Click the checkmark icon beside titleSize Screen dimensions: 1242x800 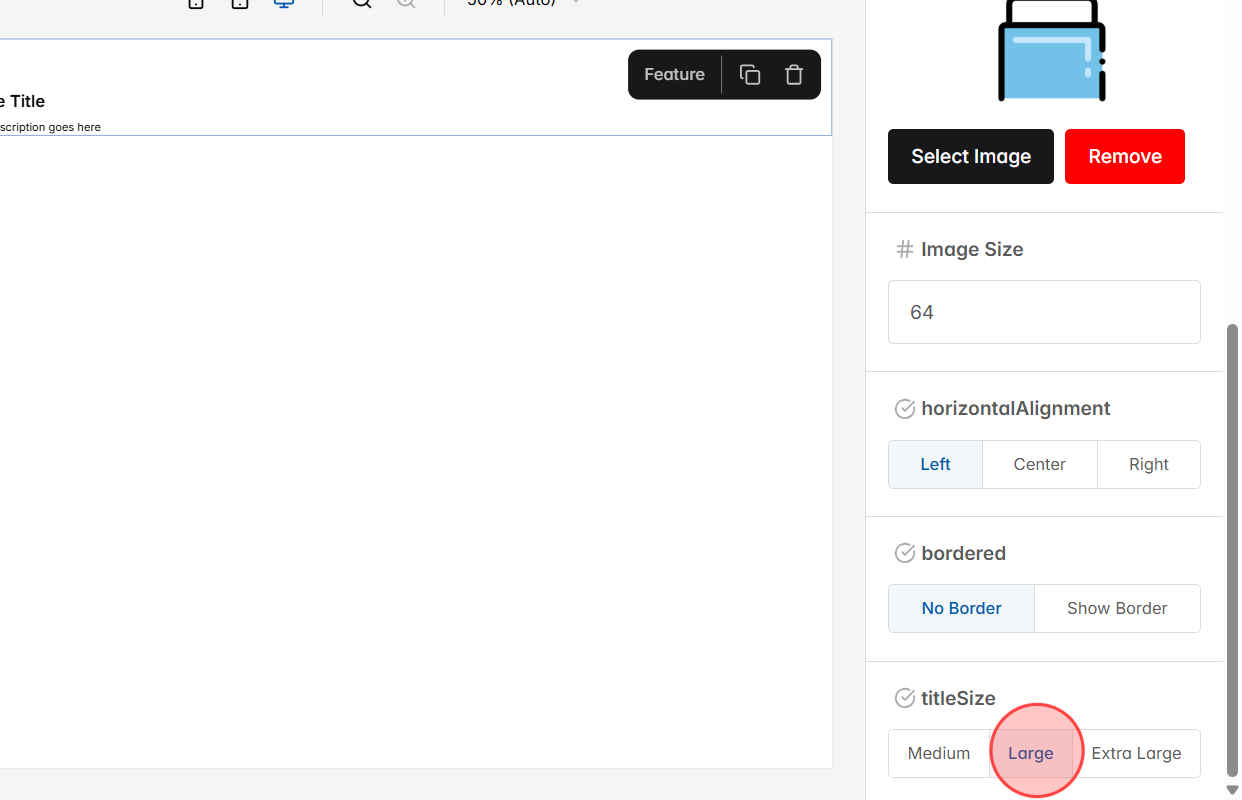[x=905, y=698]
